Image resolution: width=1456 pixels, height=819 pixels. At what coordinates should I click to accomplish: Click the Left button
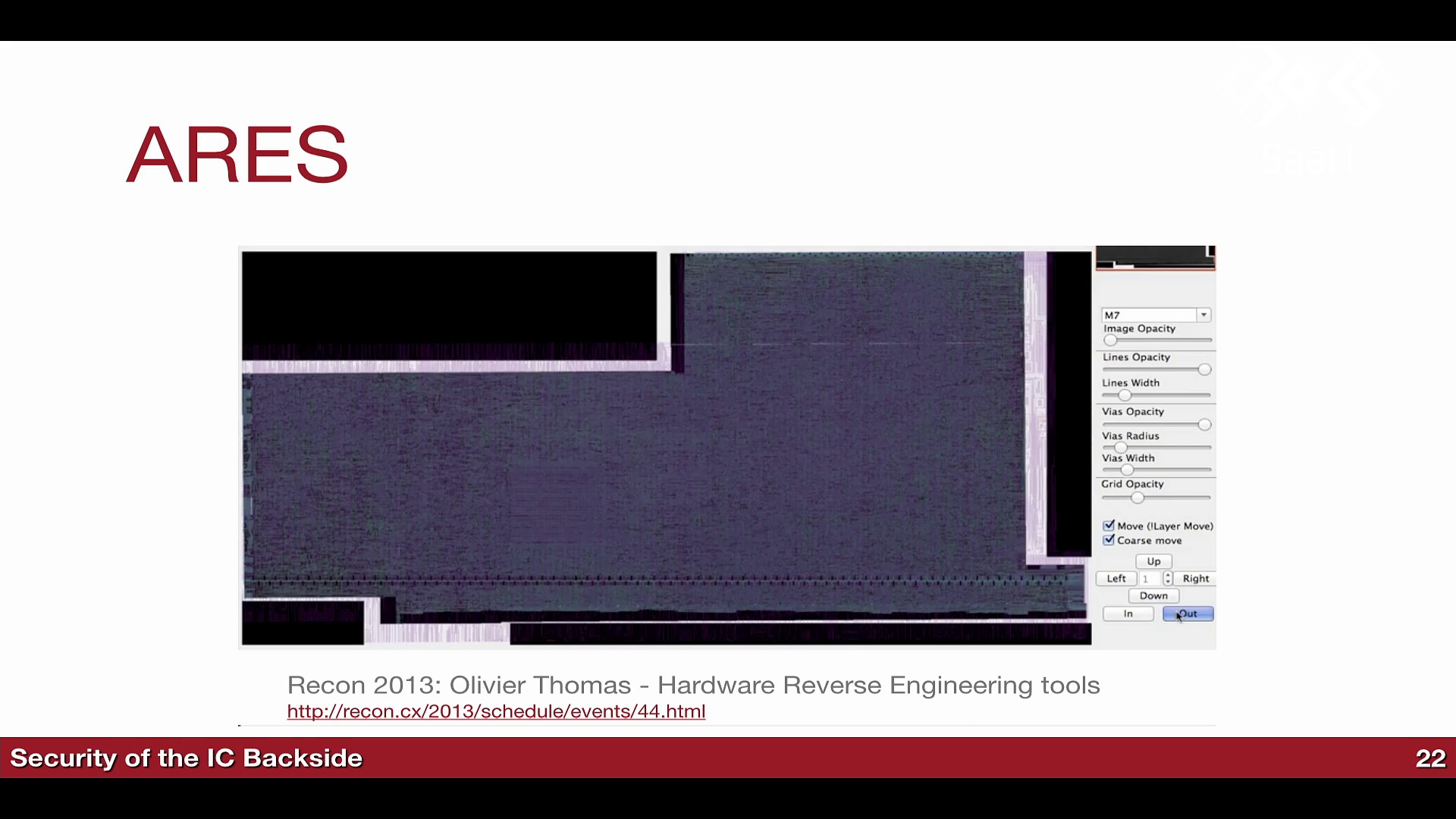coord(1116,579)
